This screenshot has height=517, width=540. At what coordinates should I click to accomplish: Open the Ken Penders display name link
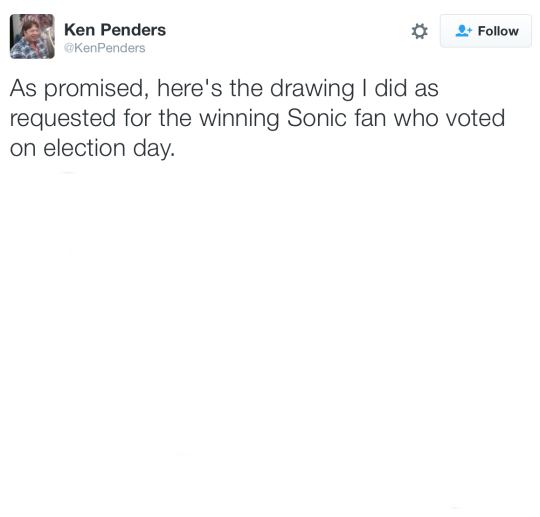115,30
